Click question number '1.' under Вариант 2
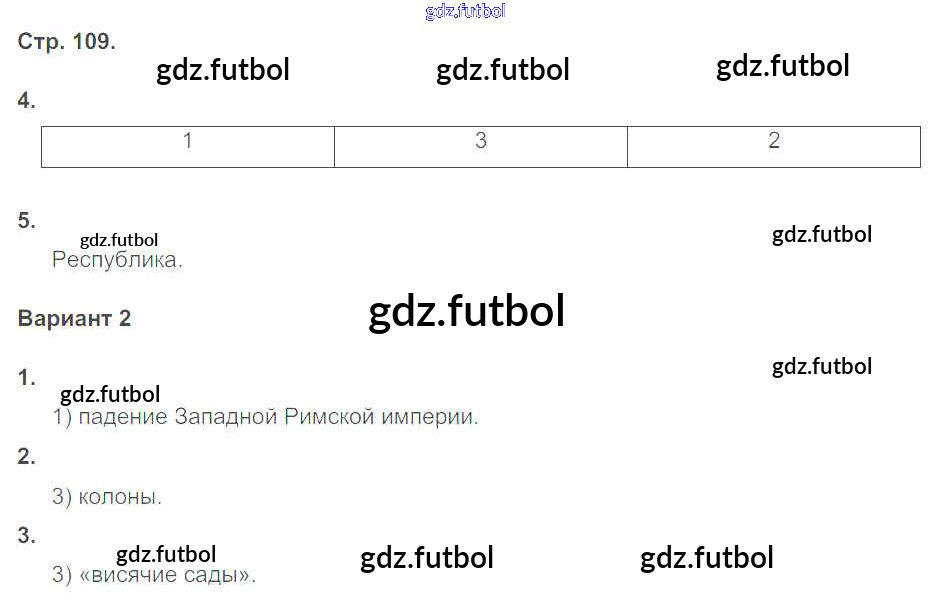 (27, 378)
